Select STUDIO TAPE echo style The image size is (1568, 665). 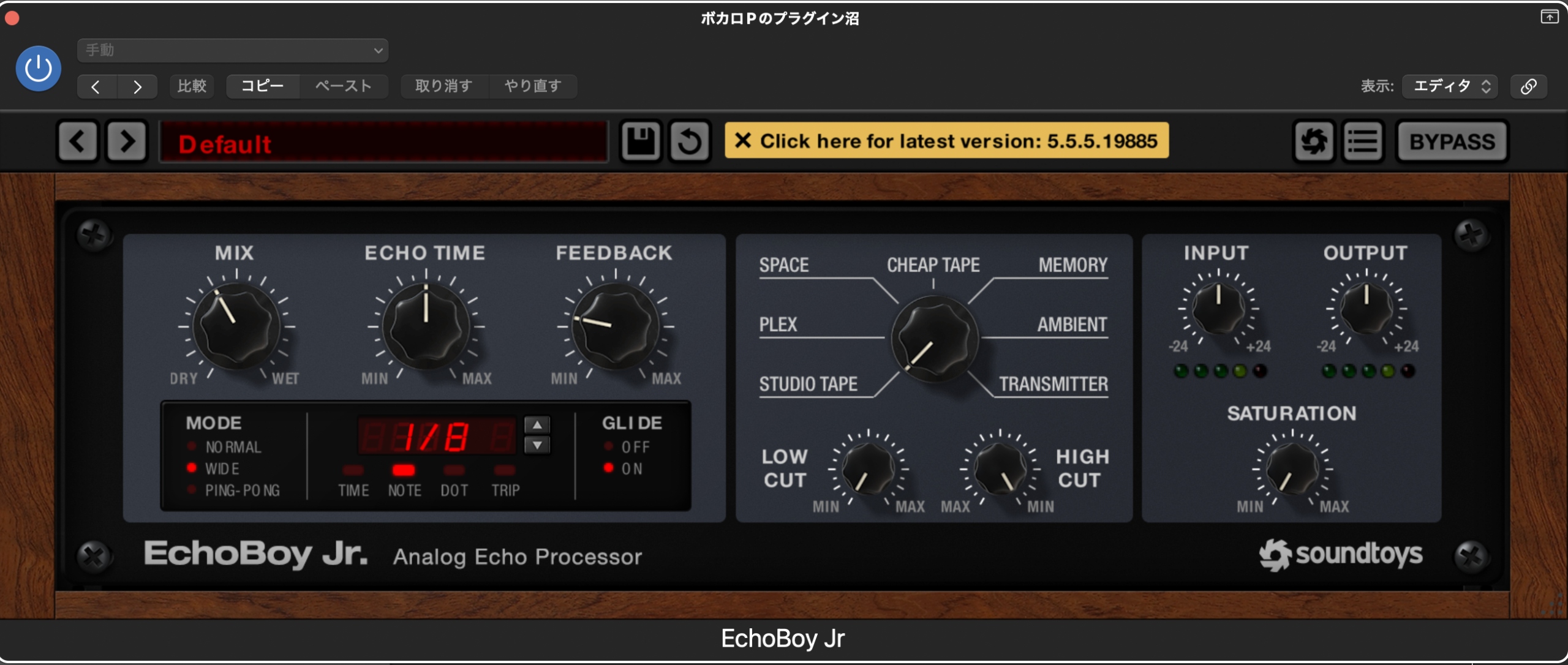[x=809, y=384]
